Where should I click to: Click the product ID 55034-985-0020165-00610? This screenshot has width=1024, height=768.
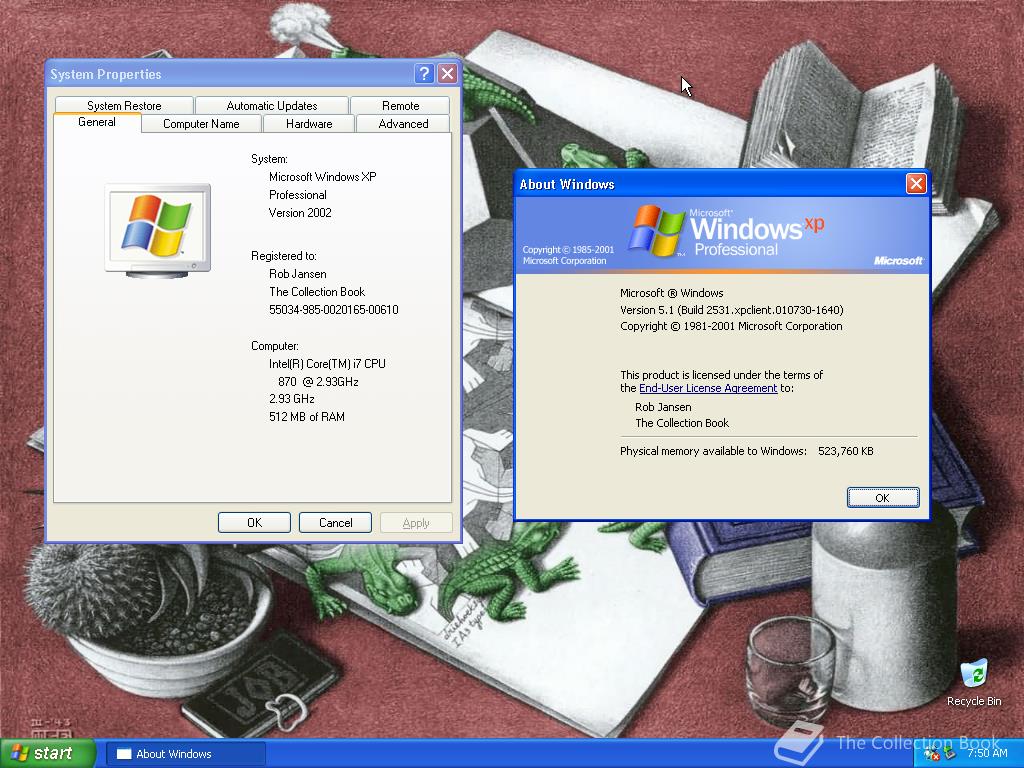click(334, 310)
